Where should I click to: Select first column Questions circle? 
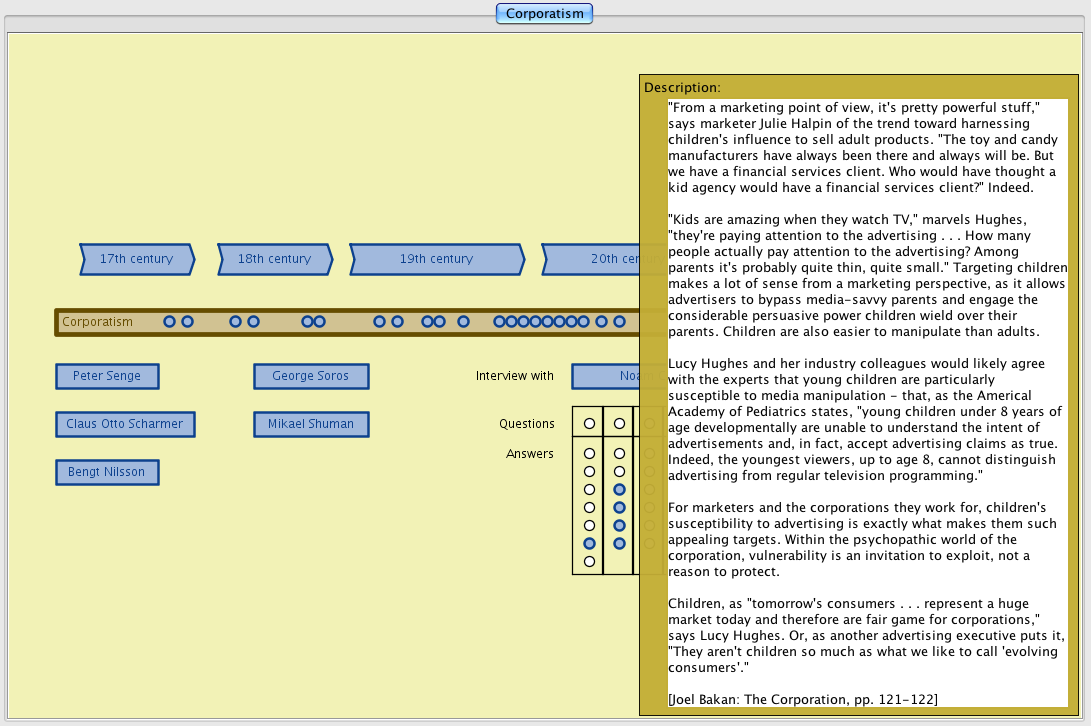coord(589,424)
